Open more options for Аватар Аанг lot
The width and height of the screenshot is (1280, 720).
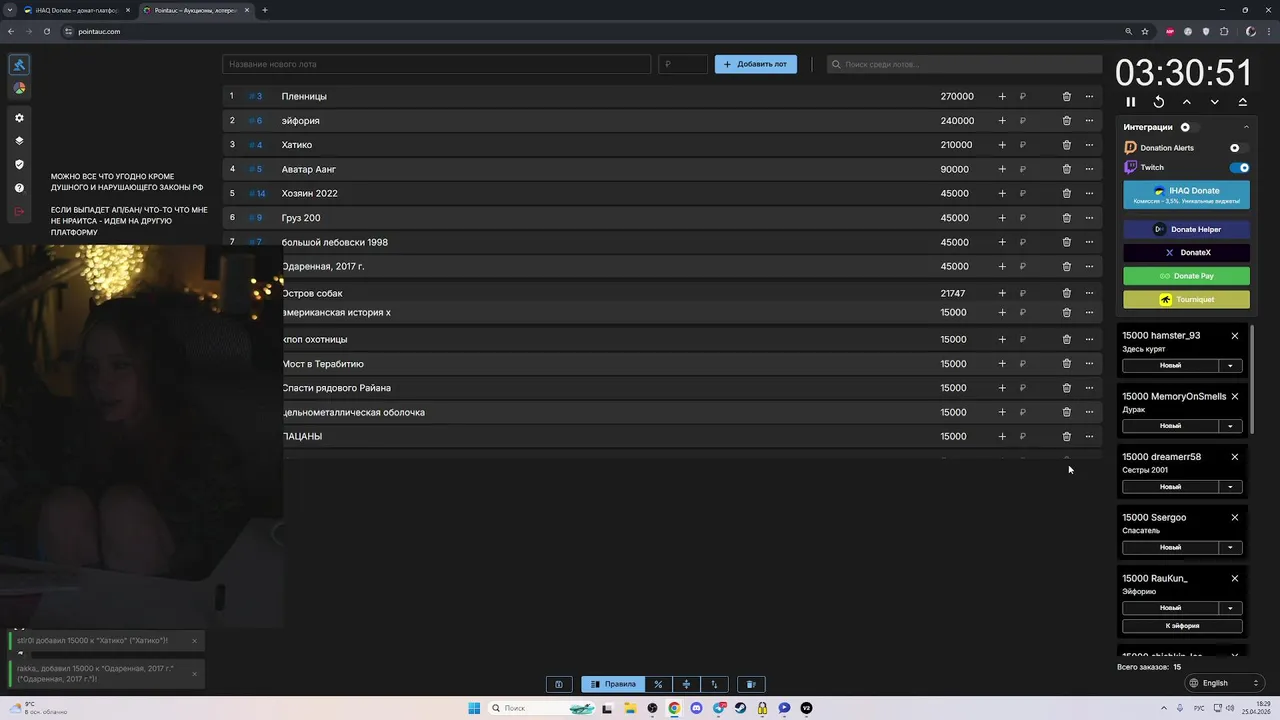click(1089, 169)
